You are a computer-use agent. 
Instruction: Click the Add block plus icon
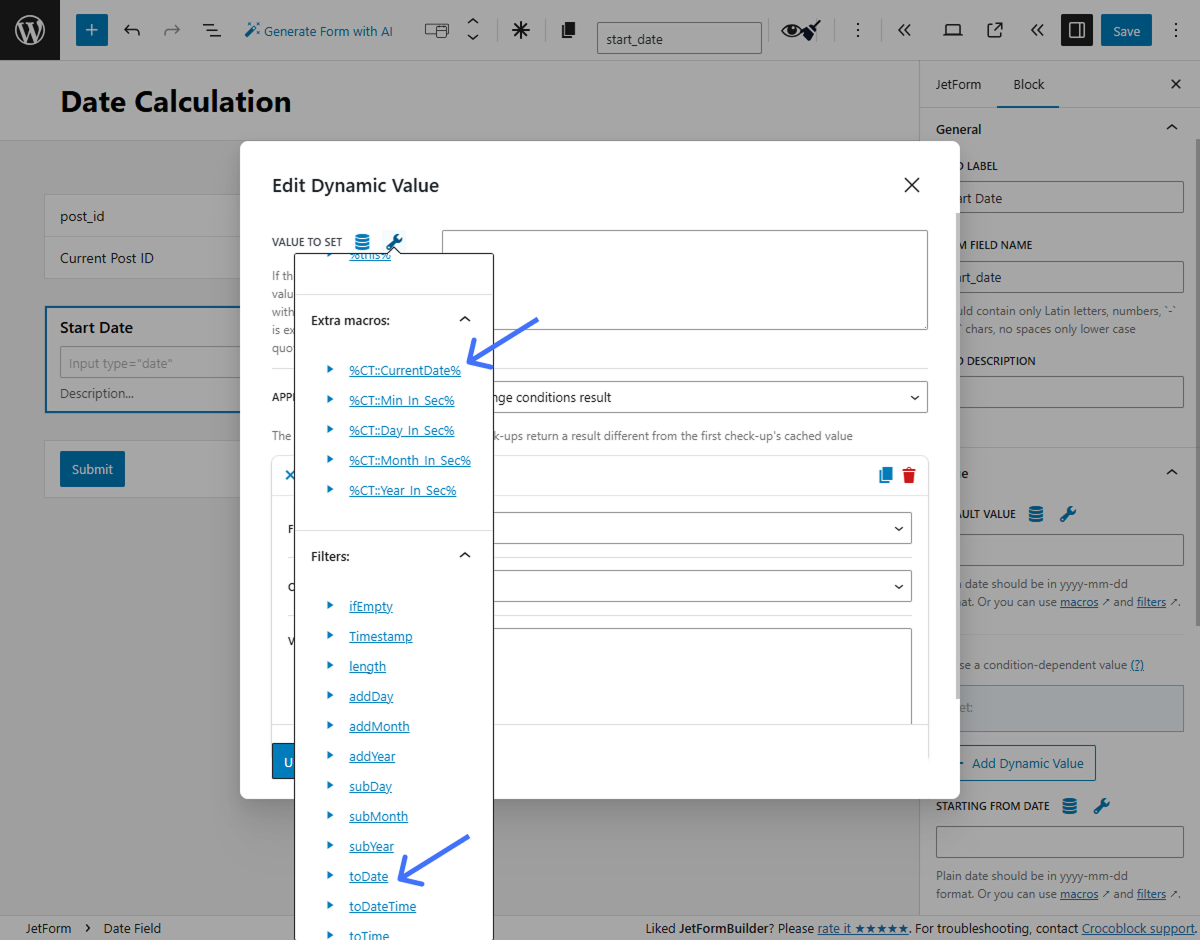(91, 30)
